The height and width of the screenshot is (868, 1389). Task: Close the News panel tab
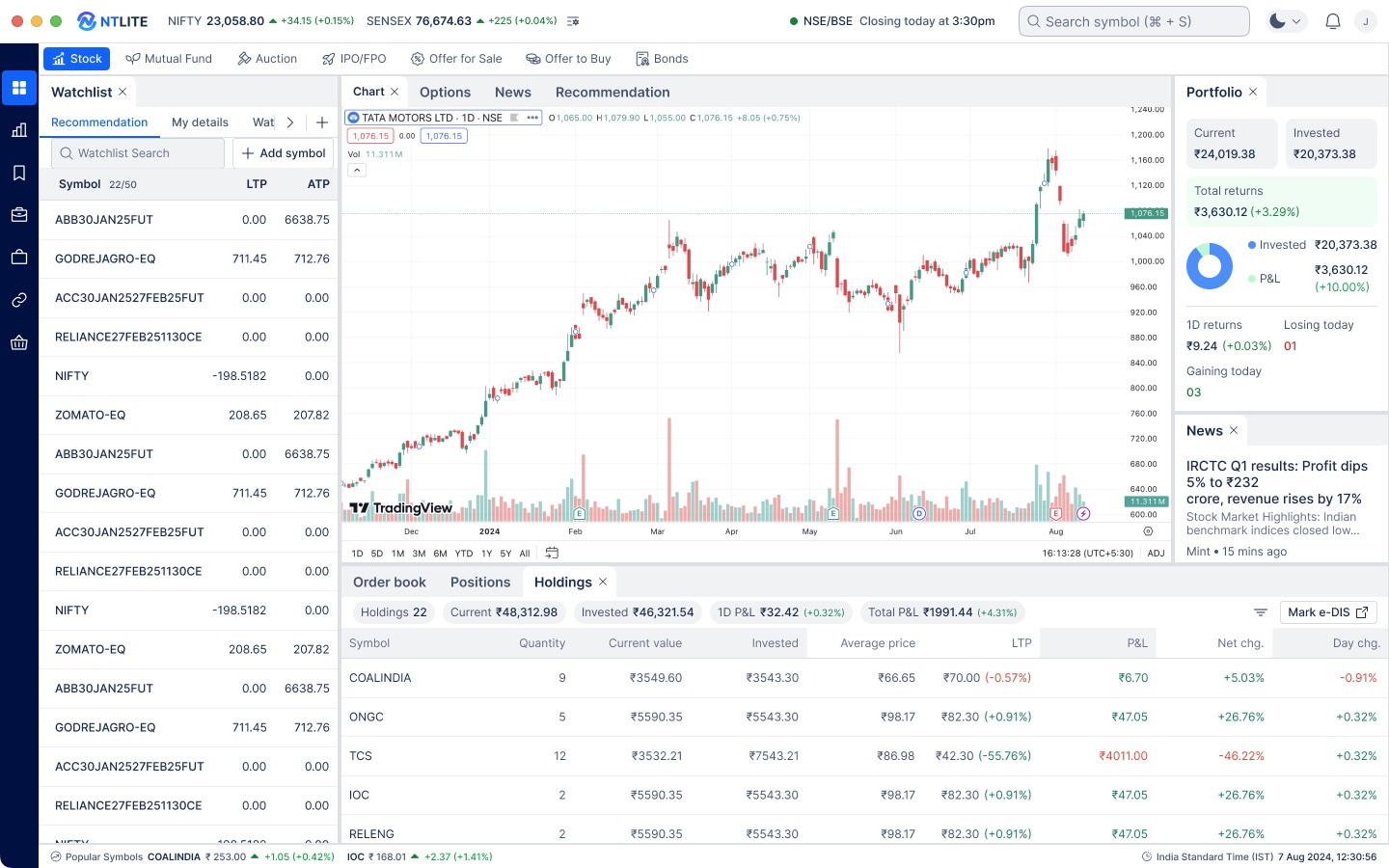(x=1234, y=430)
